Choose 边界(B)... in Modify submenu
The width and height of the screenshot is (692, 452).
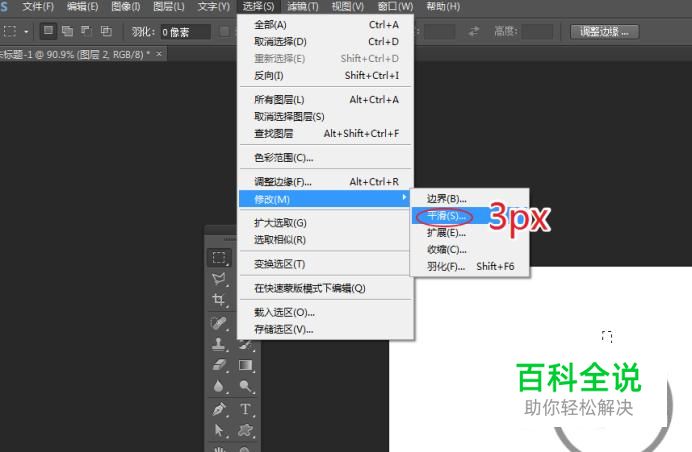click(x=470, y=199)
